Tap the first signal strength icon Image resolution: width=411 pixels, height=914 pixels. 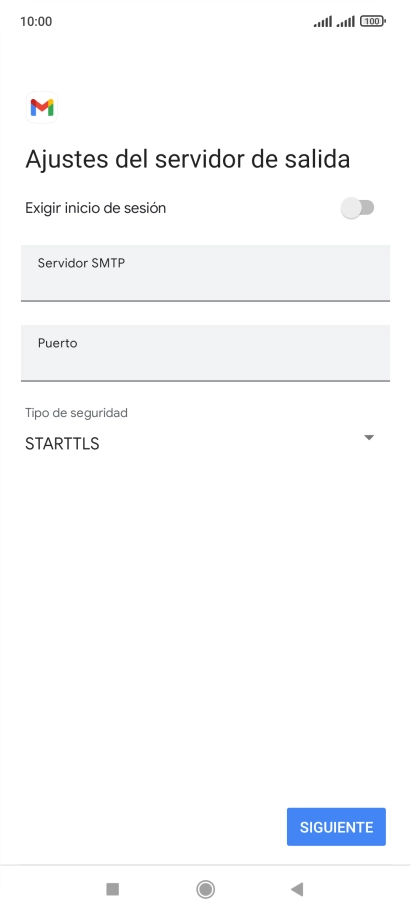[323, 22]
